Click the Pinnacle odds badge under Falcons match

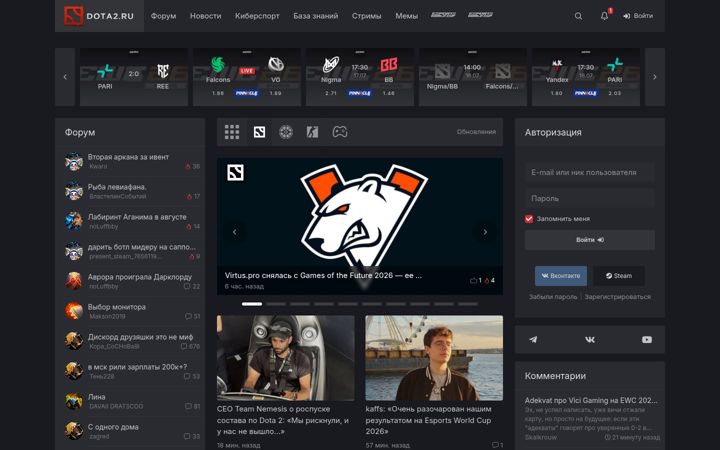[x=247, y=93]
